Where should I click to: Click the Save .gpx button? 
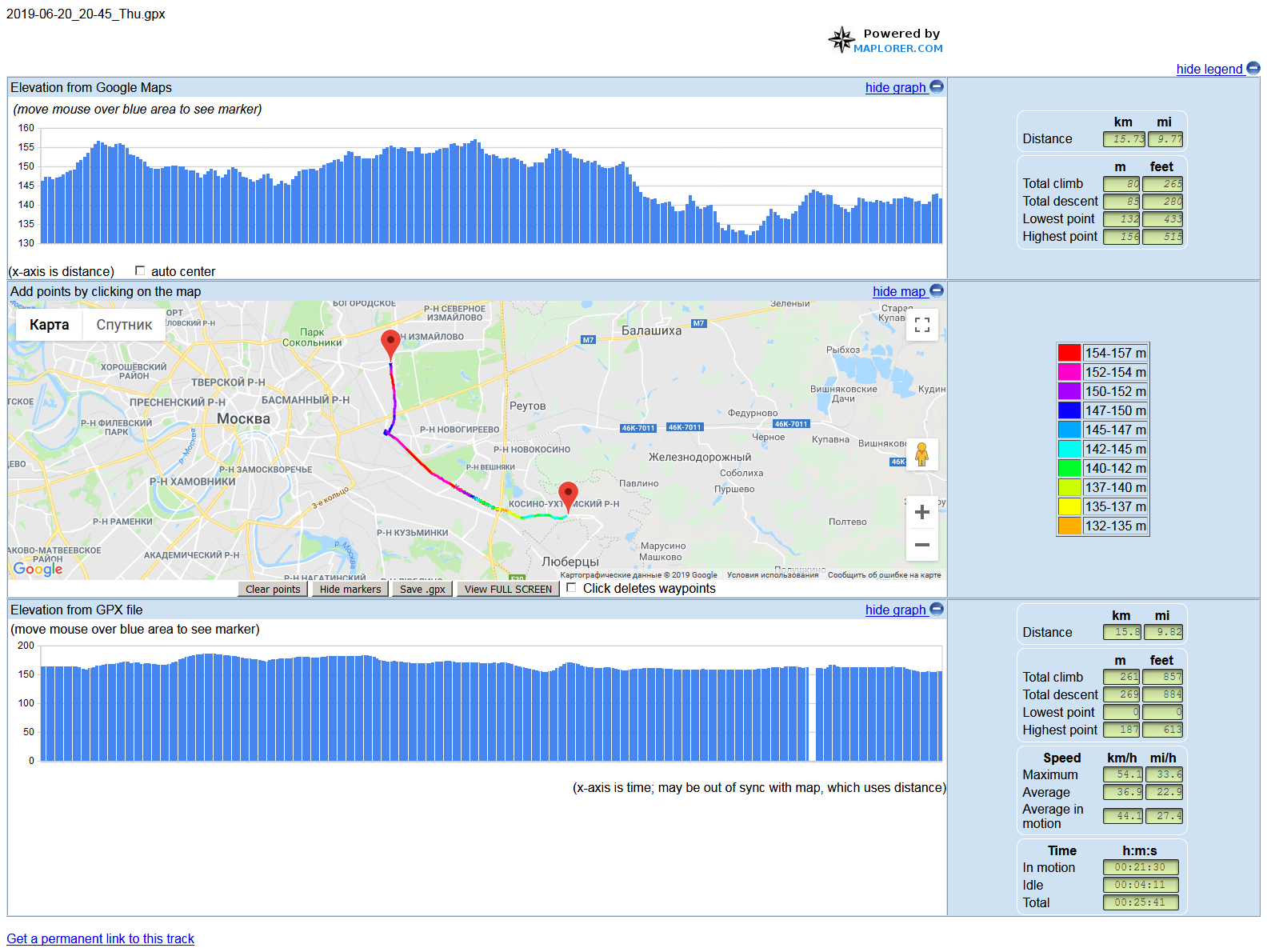(x=422, y=589)
